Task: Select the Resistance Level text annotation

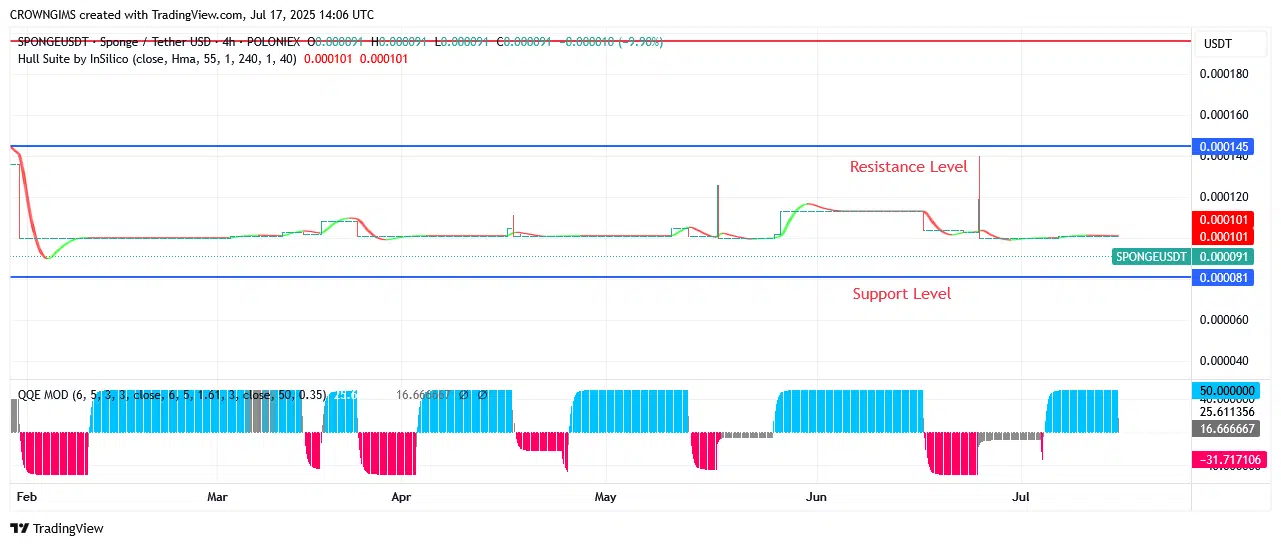Action: (x=908, y=167)
